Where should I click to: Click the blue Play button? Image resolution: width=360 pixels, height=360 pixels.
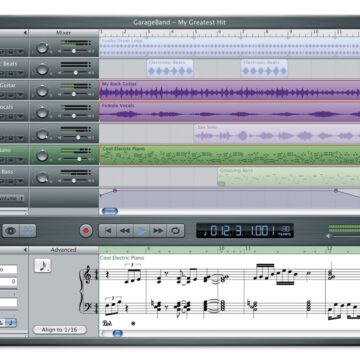point(141,230)
